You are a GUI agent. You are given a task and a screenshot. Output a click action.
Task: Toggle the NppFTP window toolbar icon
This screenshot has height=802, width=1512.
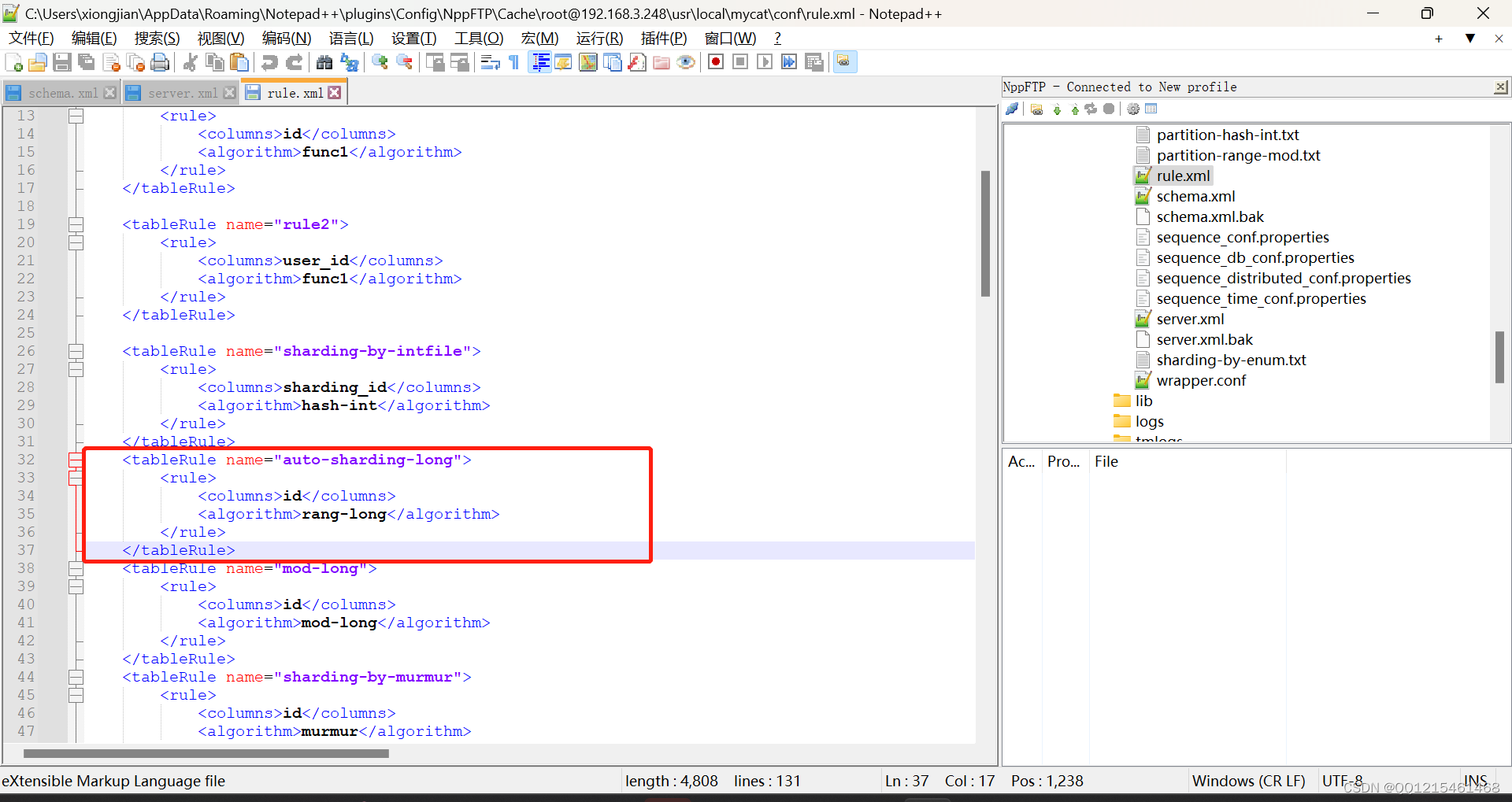point(844,62)
